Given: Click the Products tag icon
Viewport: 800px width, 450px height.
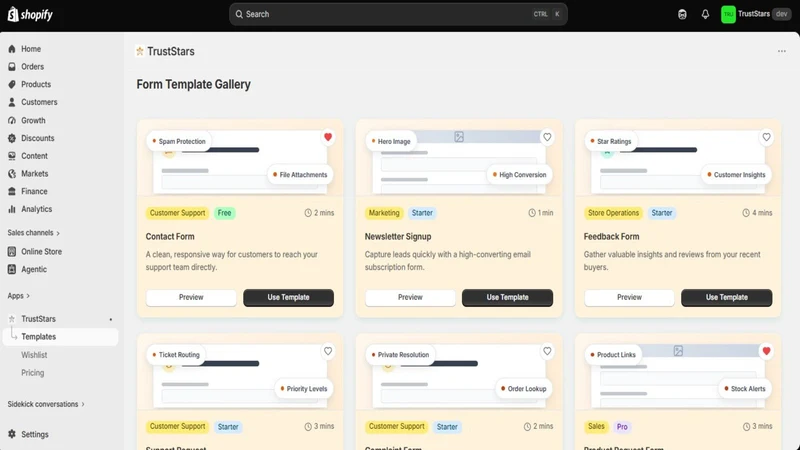Looking at the screenshot, I should [12, 85].
